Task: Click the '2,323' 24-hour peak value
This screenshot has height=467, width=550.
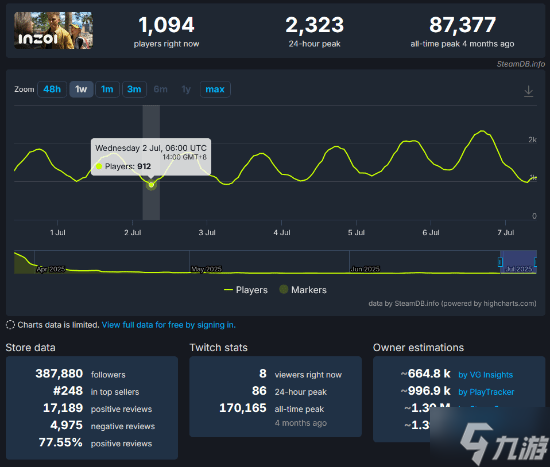Action: [315, 25]
